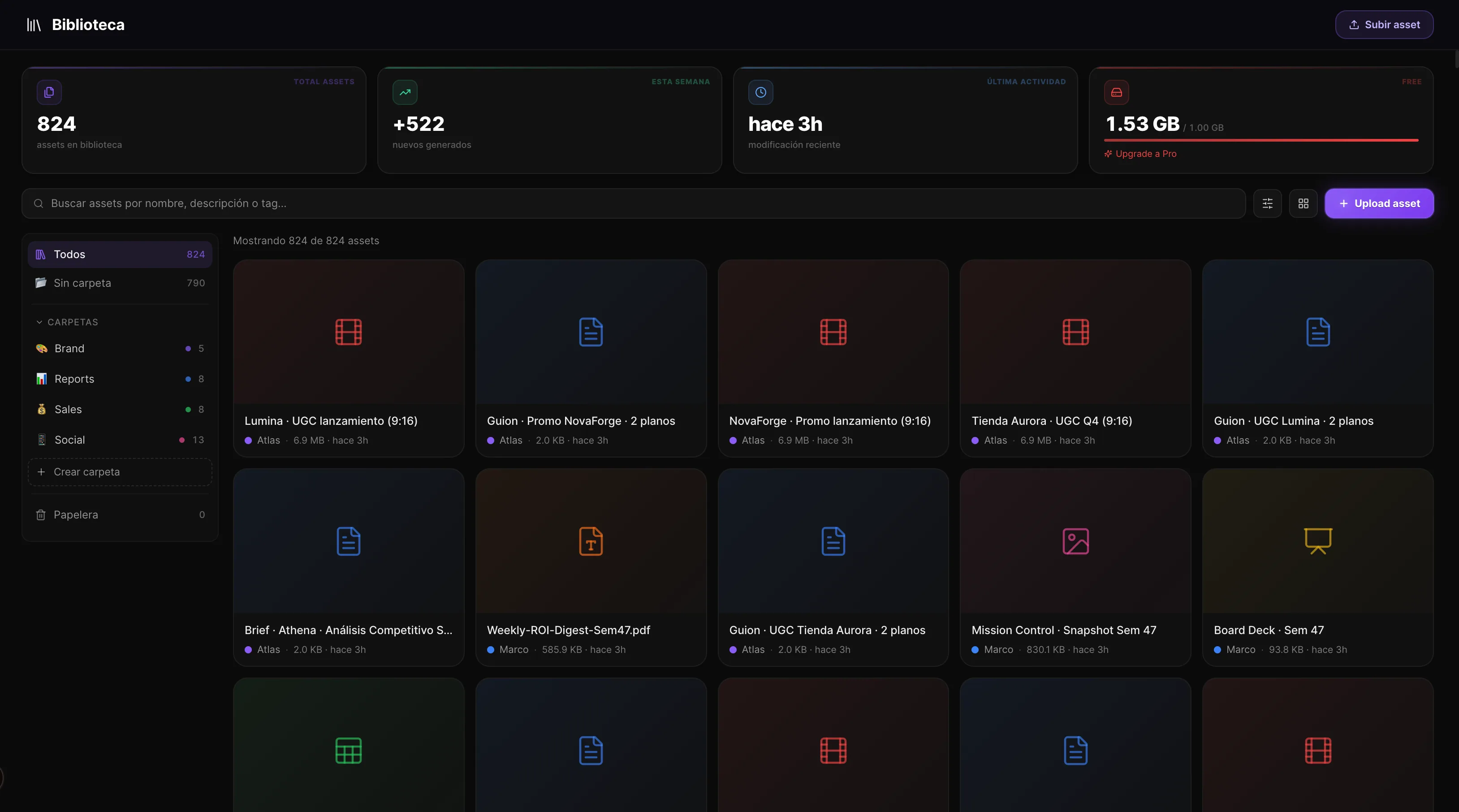
Task: Open the Sales folder
Action: click(x=120, y=410)
